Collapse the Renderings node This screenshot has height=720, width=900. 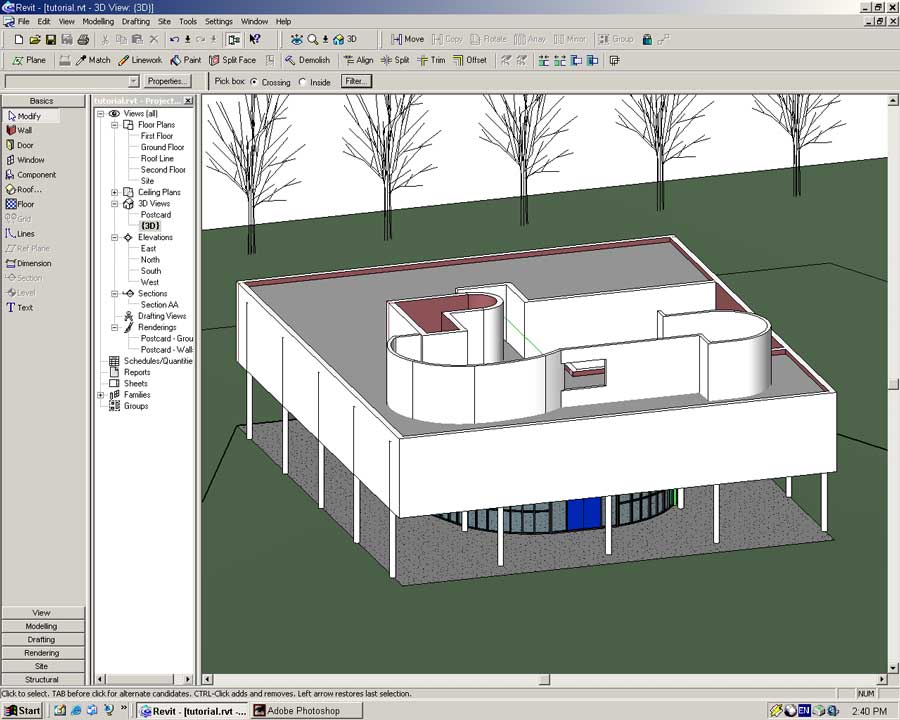click(114, 327)
